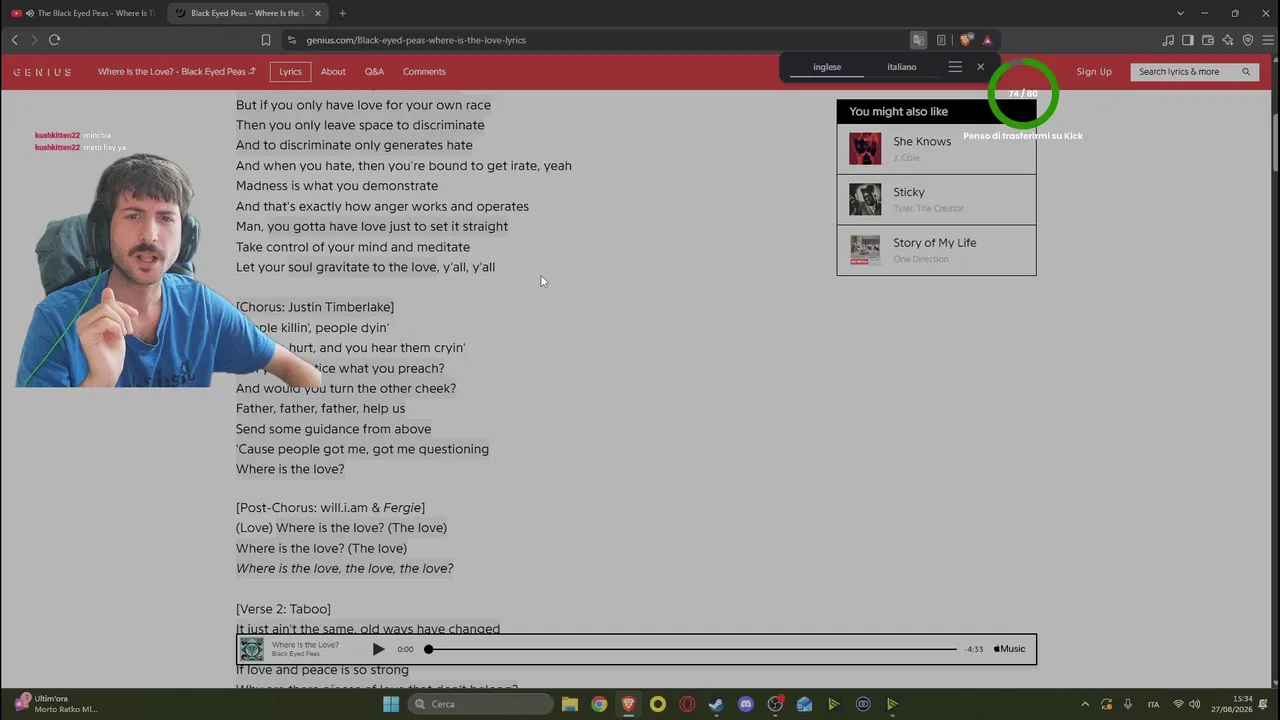Image resolution: width=1280 pixels, height=720 pixels.
Task: Click the lyric 'Send some guidance from above'
Action: tap(334, 429)
